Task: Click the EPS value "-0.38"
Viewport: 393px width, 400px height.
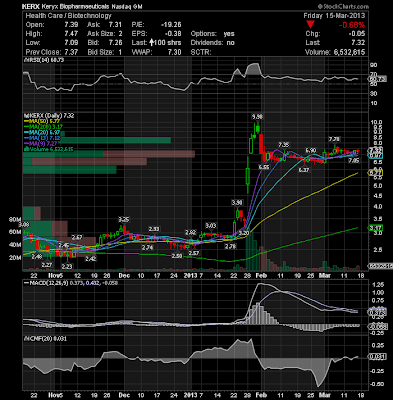Action: point(173,34)
